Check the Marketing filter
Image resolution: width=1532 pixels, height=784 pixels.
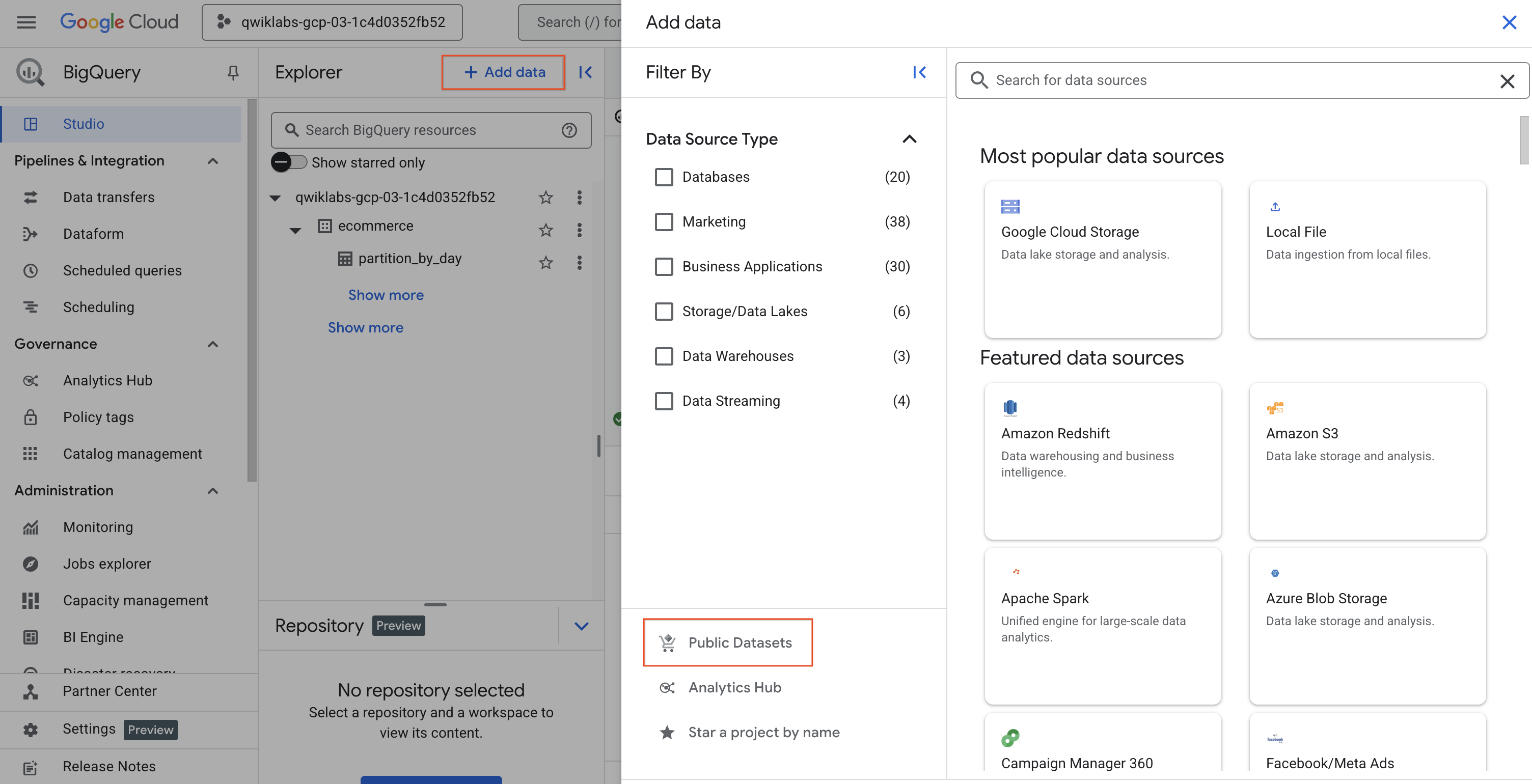pos(664,221)
